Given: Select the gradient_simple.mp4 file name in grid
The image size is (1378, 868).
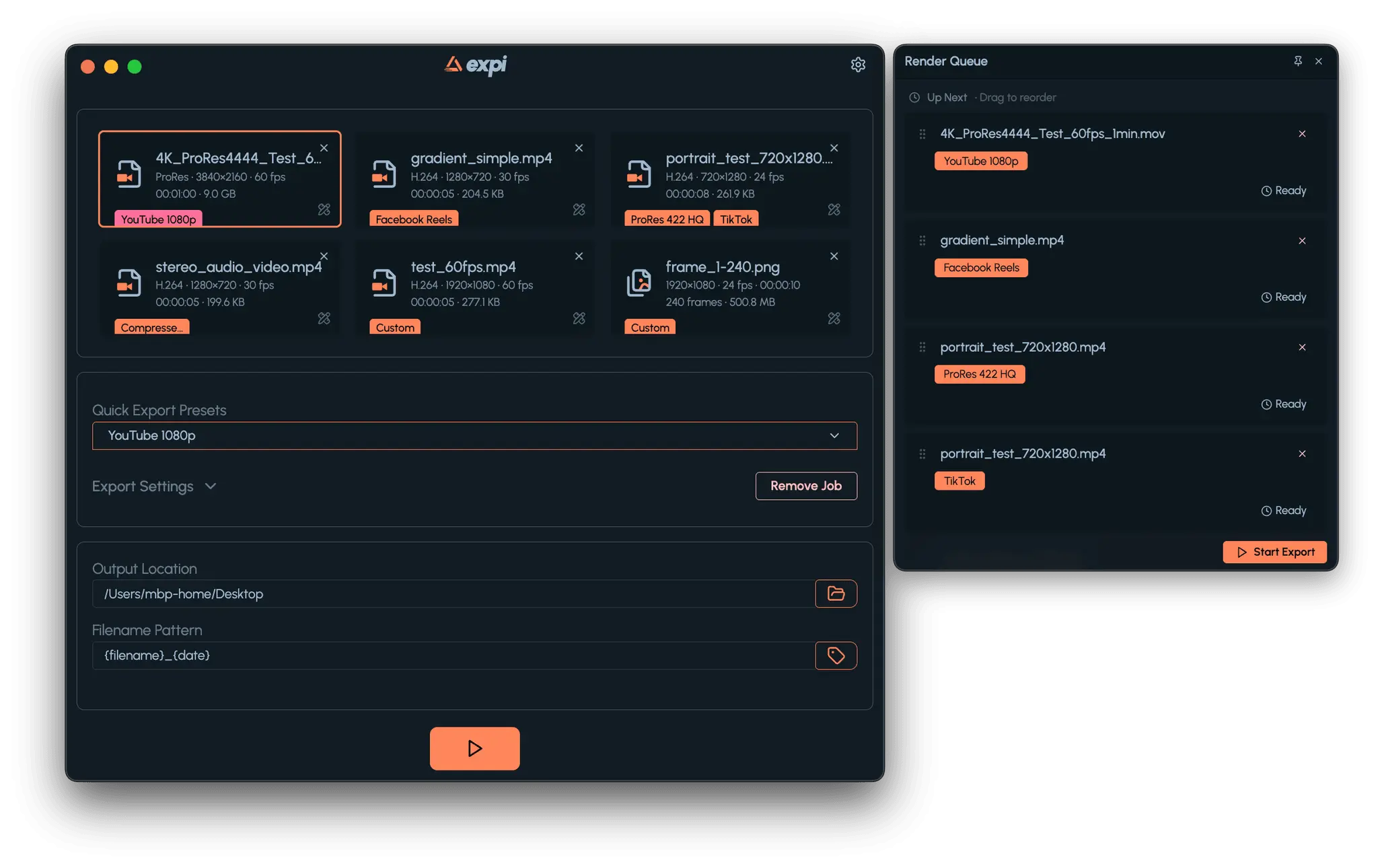Looking at the screenshot, I should click(x=481, y=158).
